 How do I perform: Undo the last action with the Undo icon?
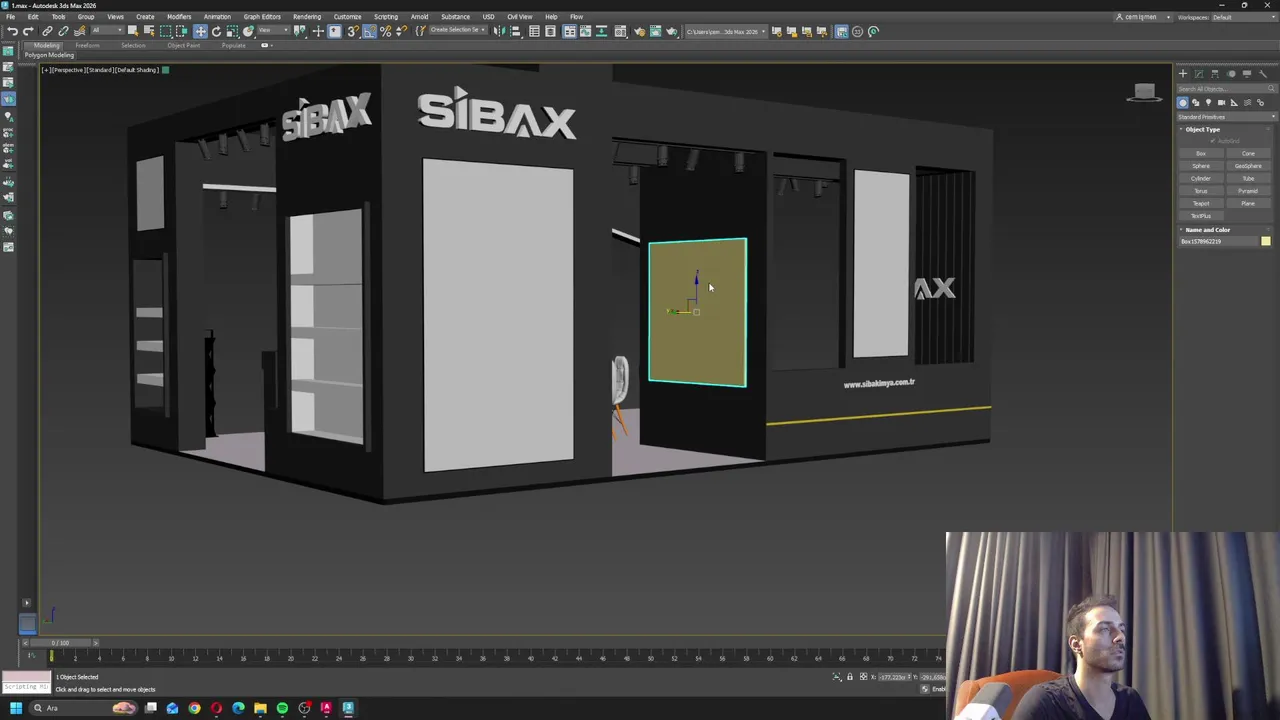click(x=12, y=31)
